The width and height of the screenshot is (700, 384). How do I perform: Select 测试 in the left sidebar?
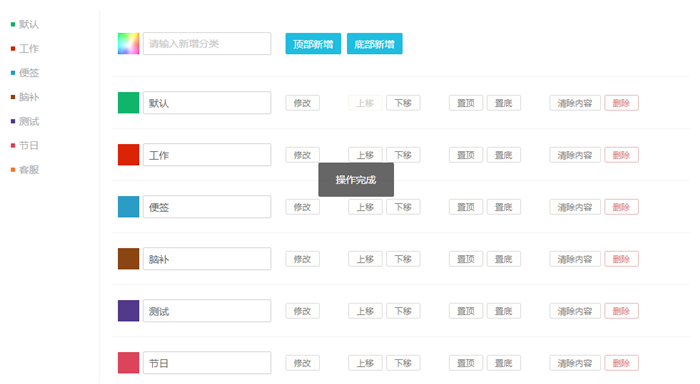click(25, 121)
